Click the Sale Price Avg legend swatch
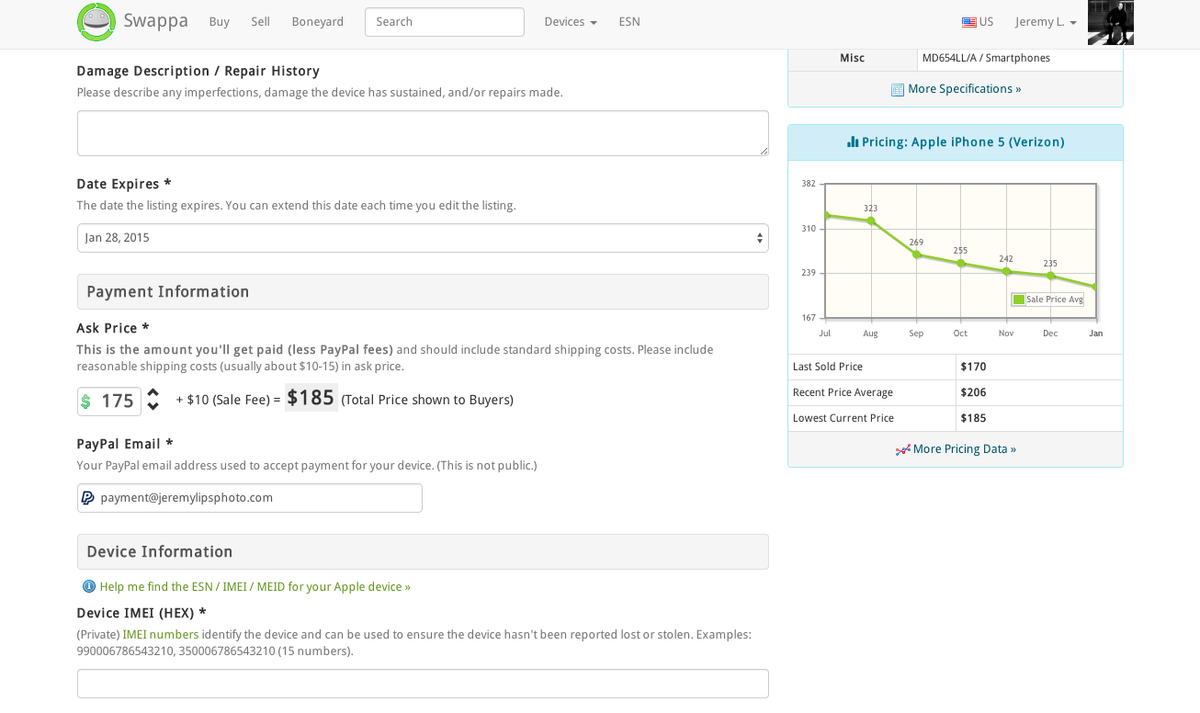 click(1019, 299)
